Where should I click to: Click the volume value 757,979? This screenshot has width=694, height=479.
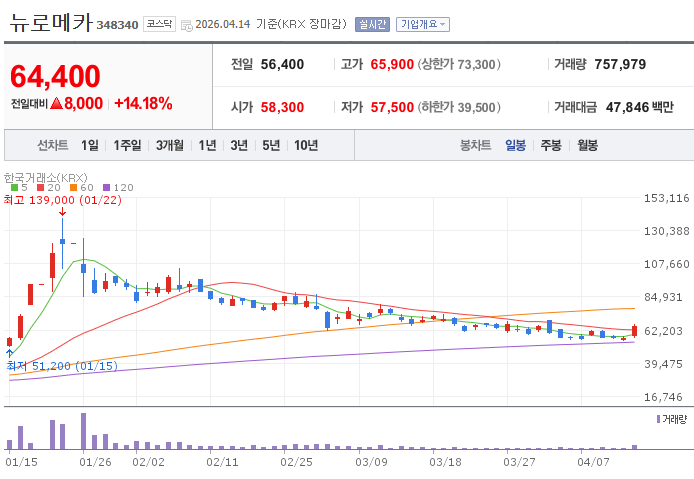(x=620, y=65)
